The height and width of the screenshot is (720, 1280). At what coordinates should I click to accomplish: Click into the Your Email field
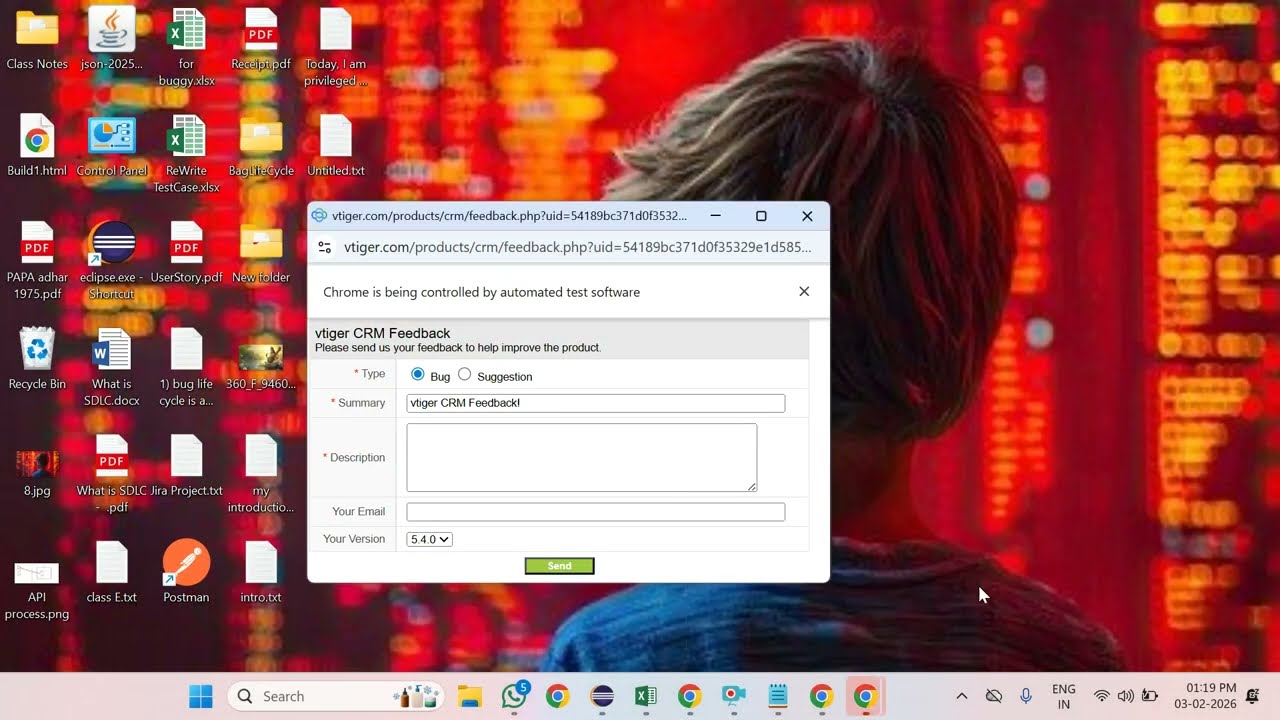596,512
